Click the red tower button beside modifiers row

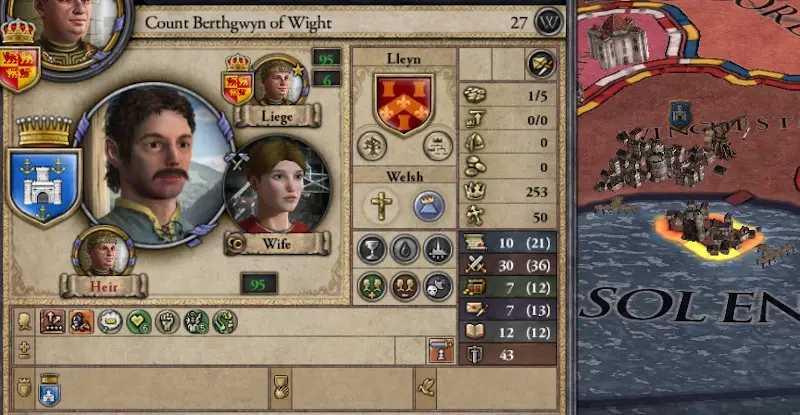pos(441,350)
